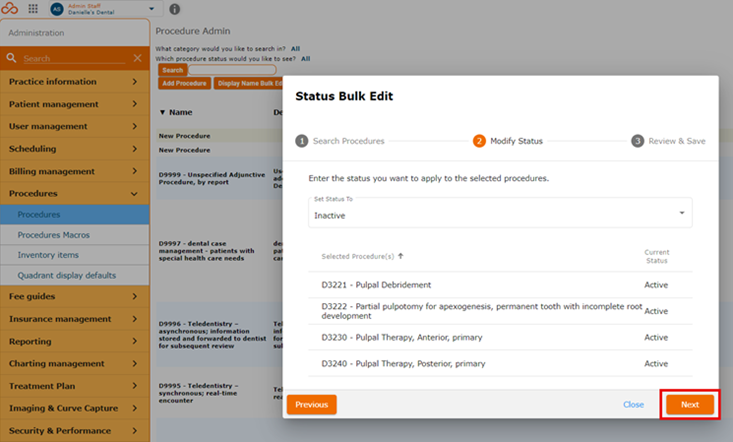Select D3221 - Pulpal Debridement row
The height and width of the screenshot is (442, 733).
[500, 285]
